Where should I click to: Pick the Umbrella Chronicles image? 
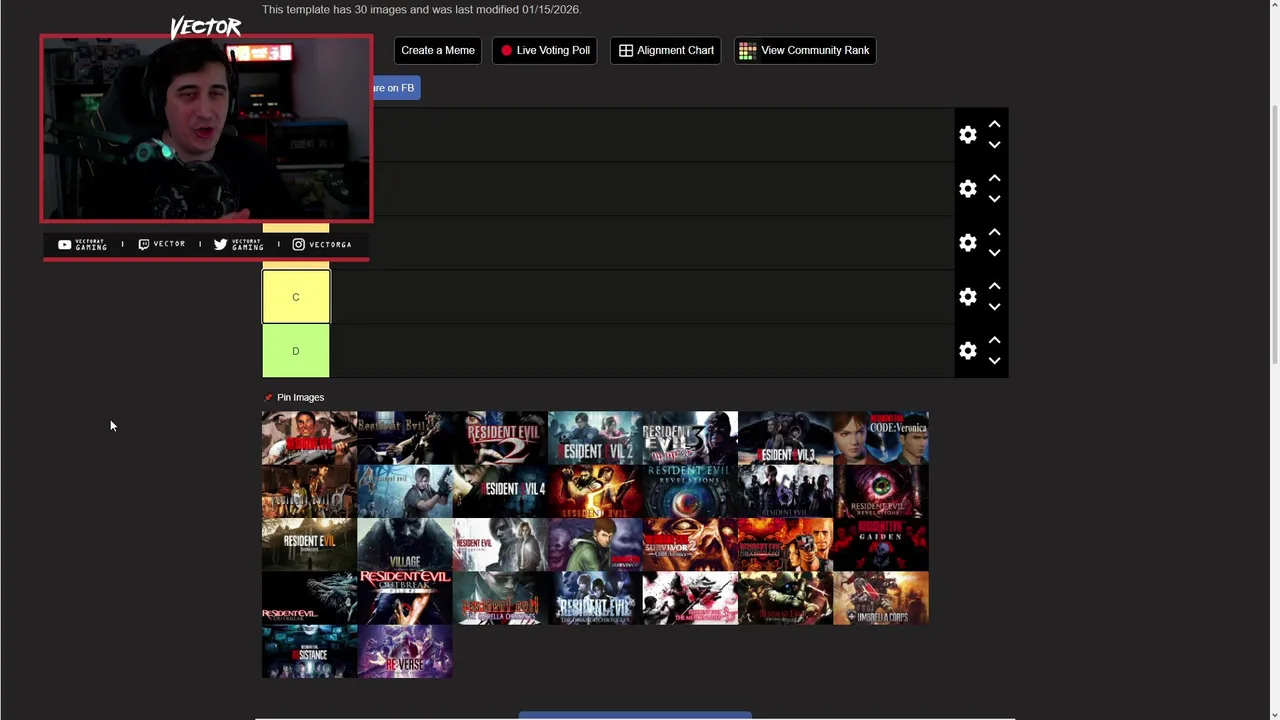500,598
